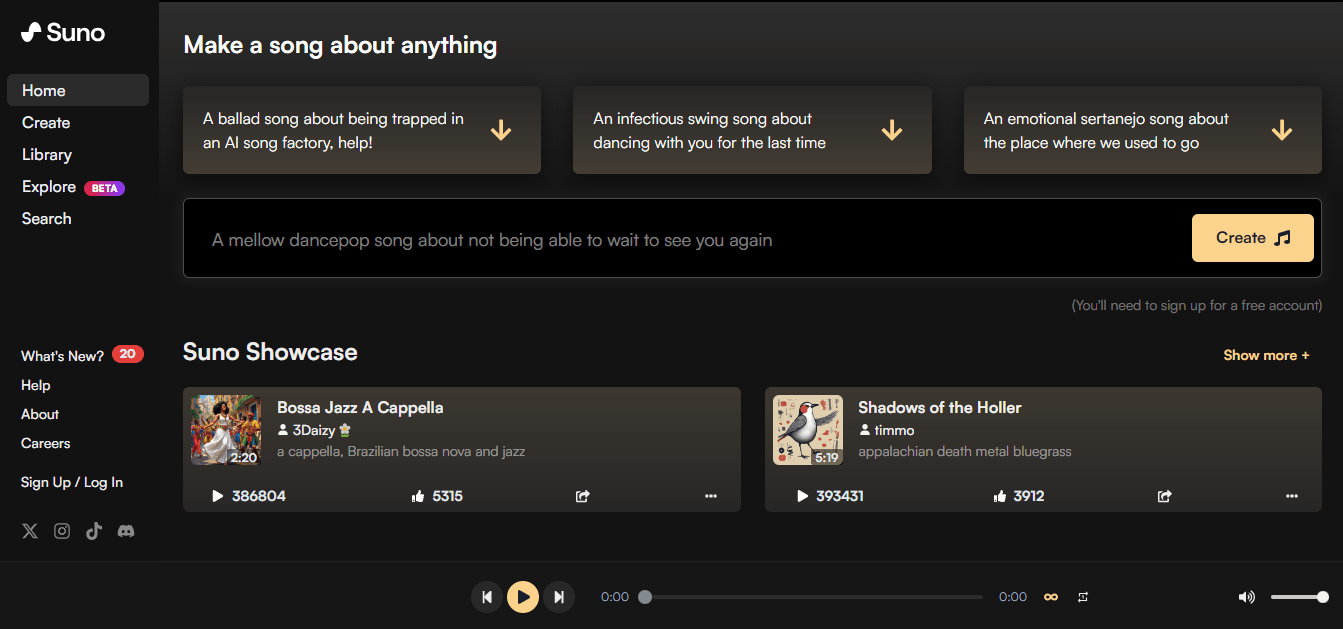1343x629 pixels.
Task: Toggle the infinity autoplay button
Action: [x=1051, y=597]
